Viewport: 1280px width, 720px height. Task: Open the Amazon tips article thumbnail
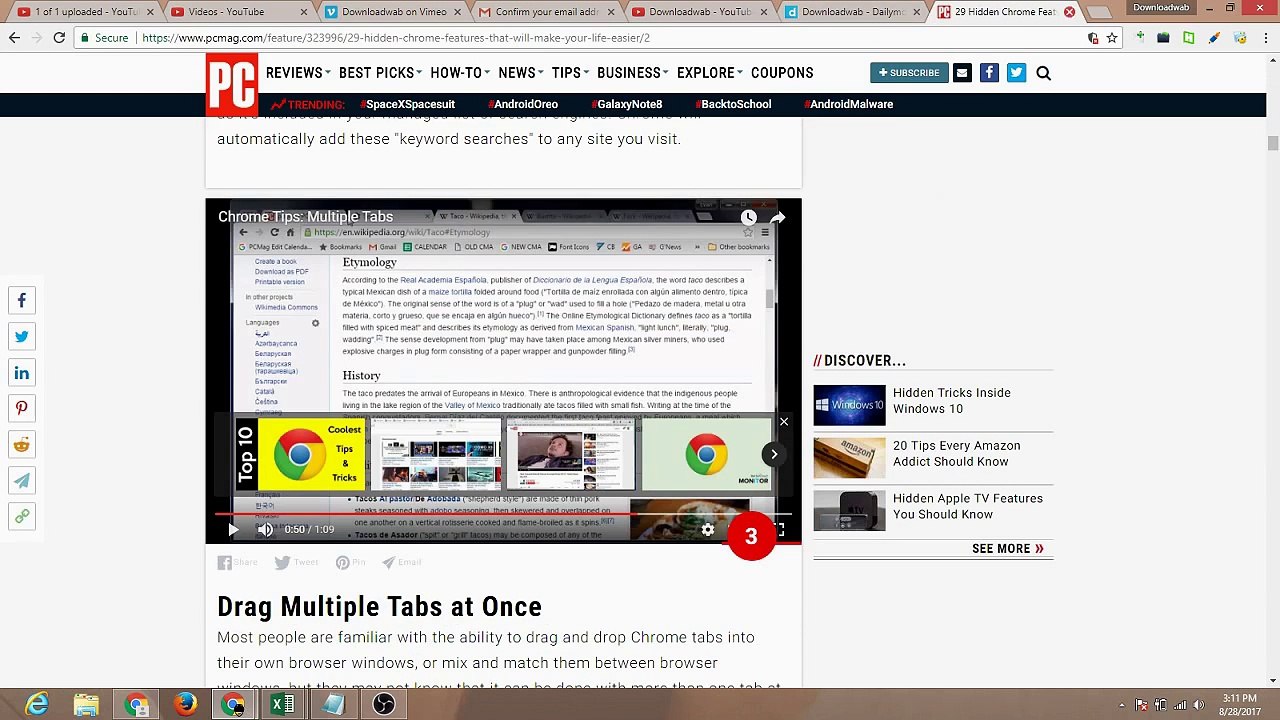click(x=849, y=458)
